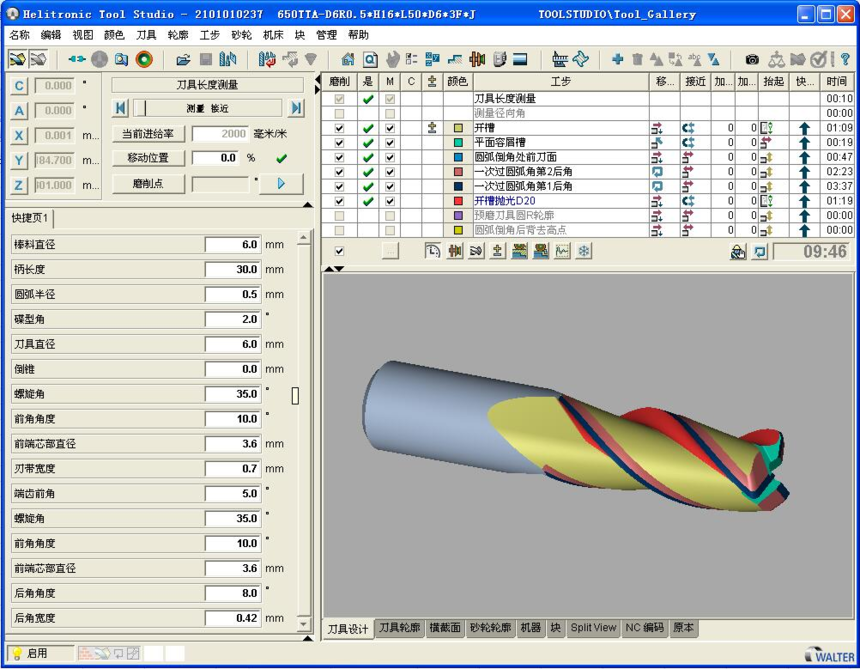Click the trash bin delete icon
The image size is (860, 669).
pos(637,59)
